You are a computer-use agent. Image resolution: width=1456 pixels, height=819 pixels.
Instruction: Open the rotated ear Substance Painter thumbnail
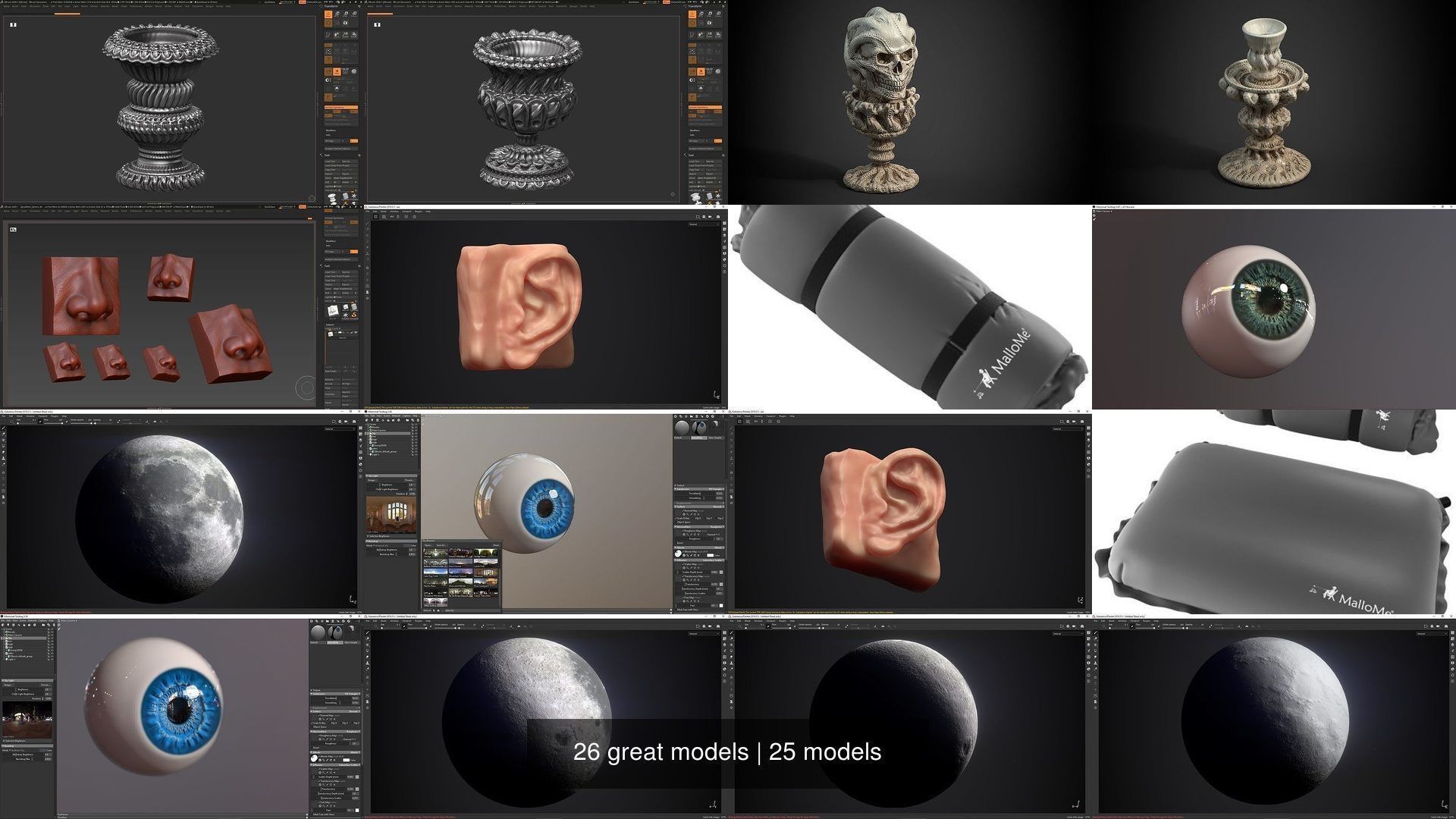(x=910, y=512)
